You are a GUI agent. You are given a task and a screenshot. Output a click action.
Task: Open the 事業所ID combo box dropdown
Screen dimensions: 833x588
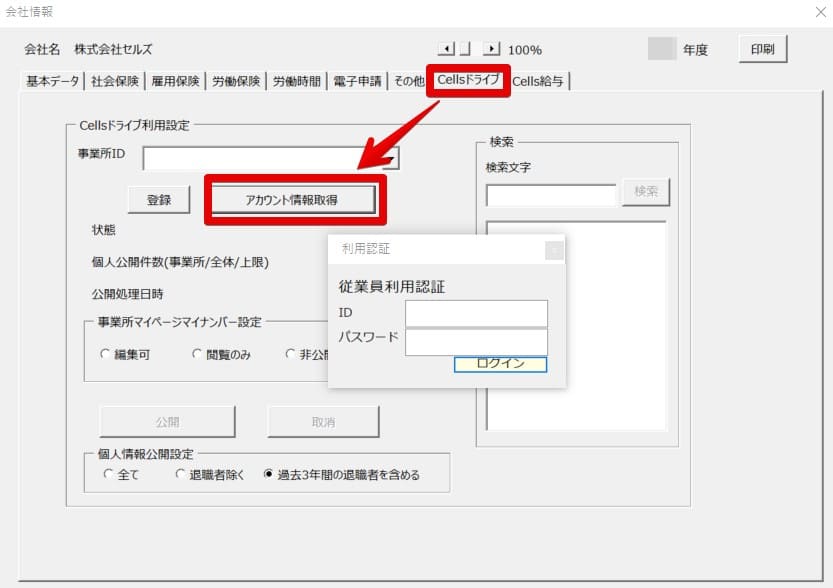[393, 158]
